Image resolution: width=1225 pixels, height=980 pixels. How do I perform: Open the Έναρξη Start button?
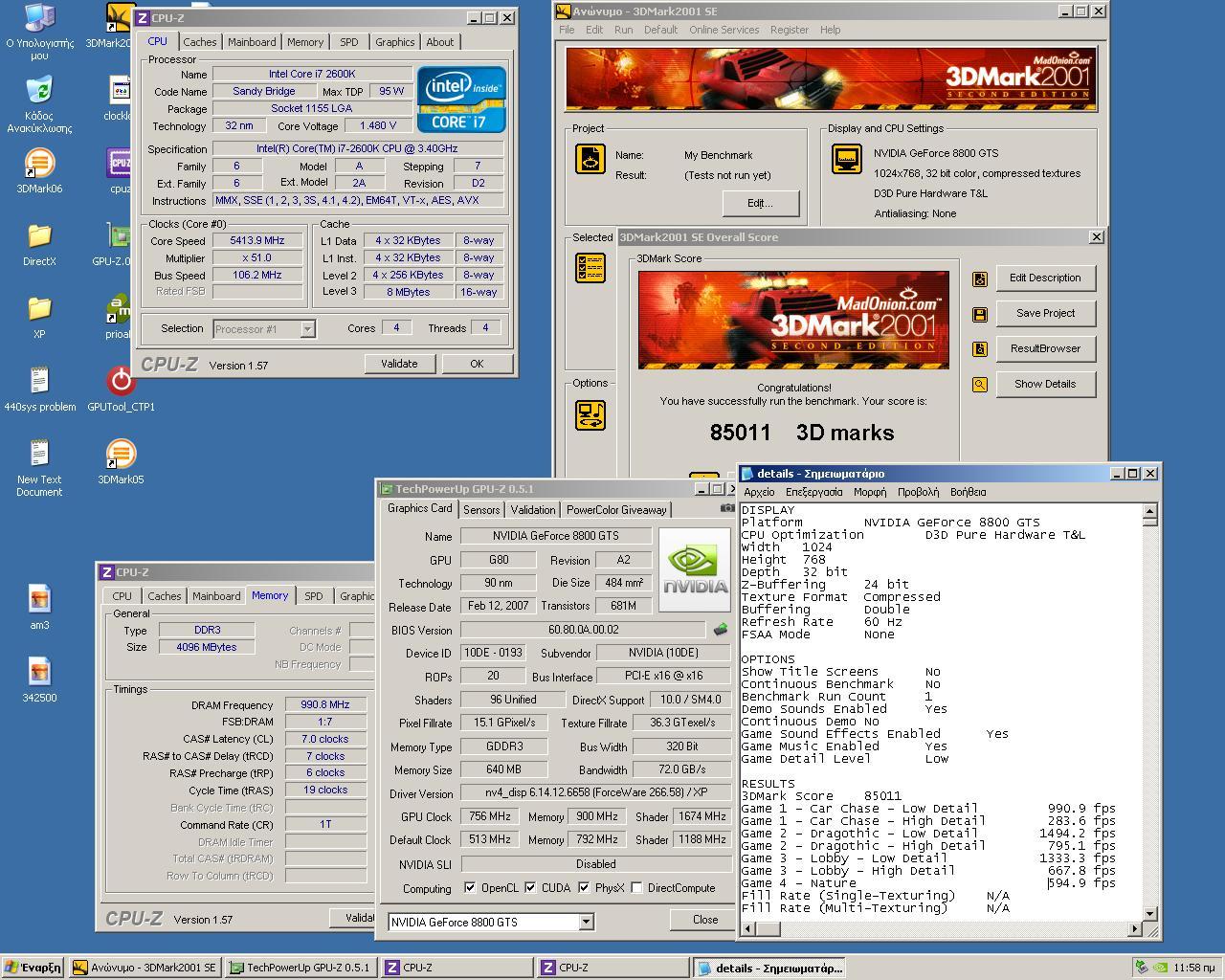click(x=34, y=968)
